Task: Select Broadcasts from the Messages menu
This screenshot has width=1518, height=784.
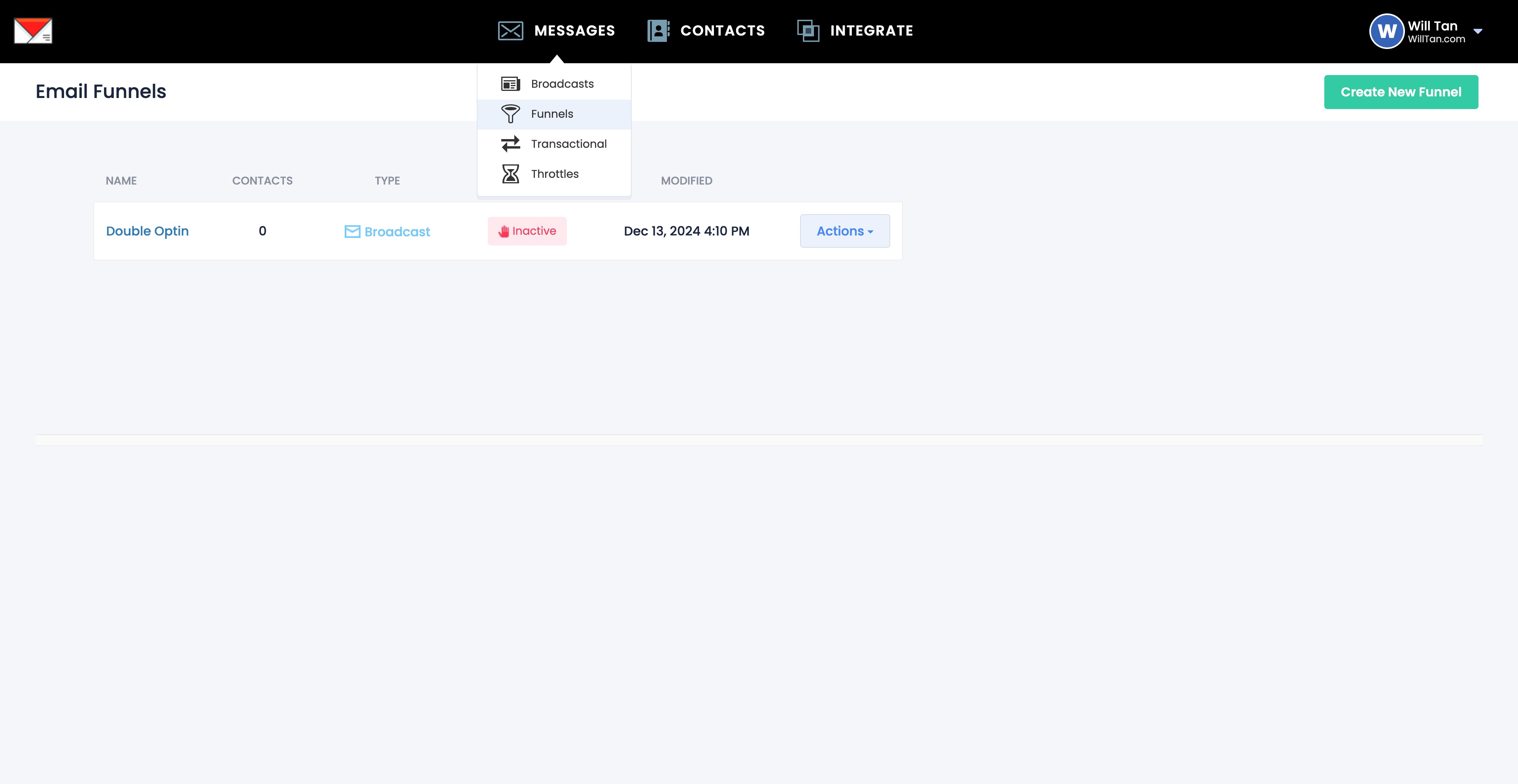Action: tap(562, 84)
